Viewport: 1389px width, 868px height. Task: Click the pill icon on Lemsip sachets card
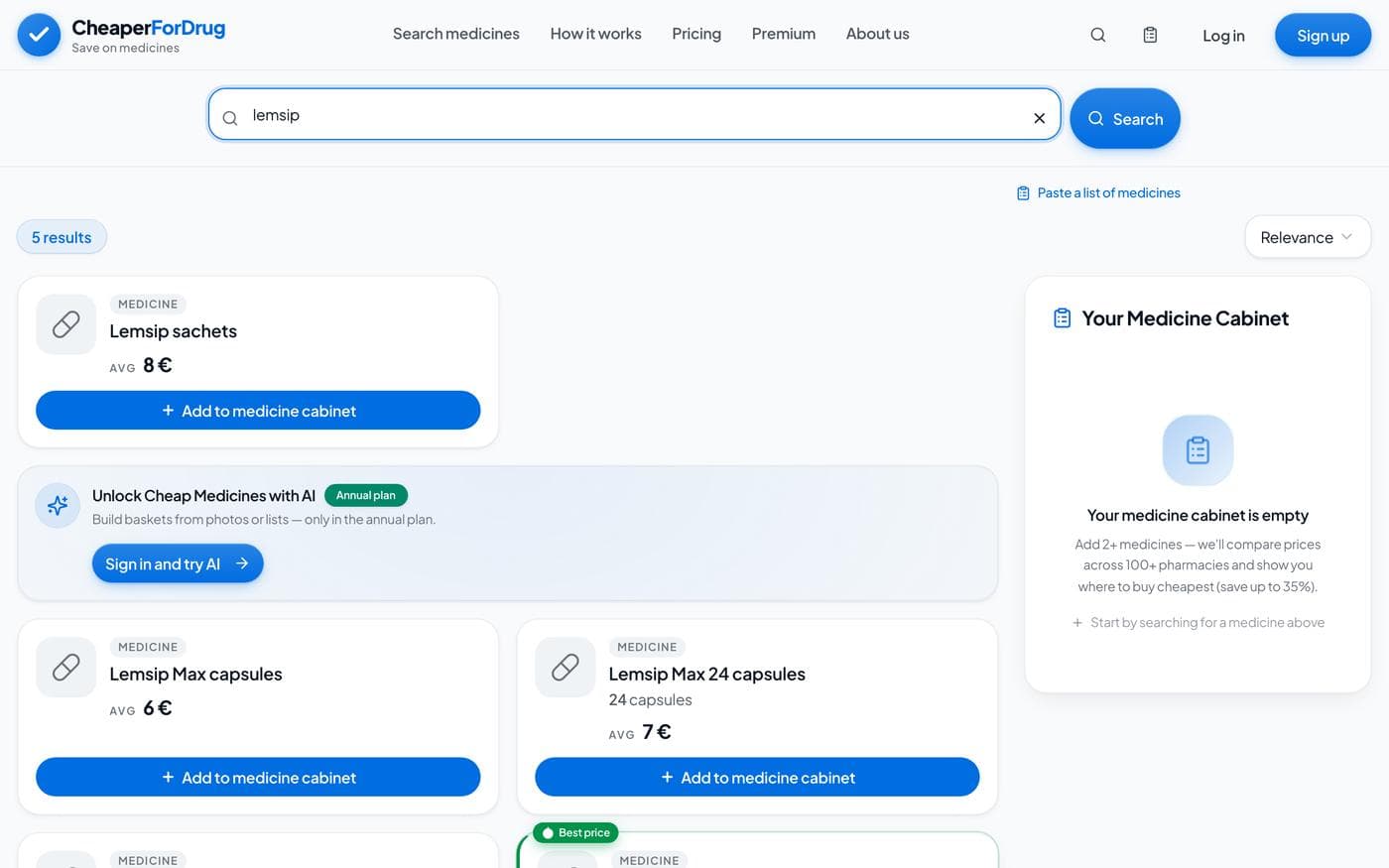[66, 324]
